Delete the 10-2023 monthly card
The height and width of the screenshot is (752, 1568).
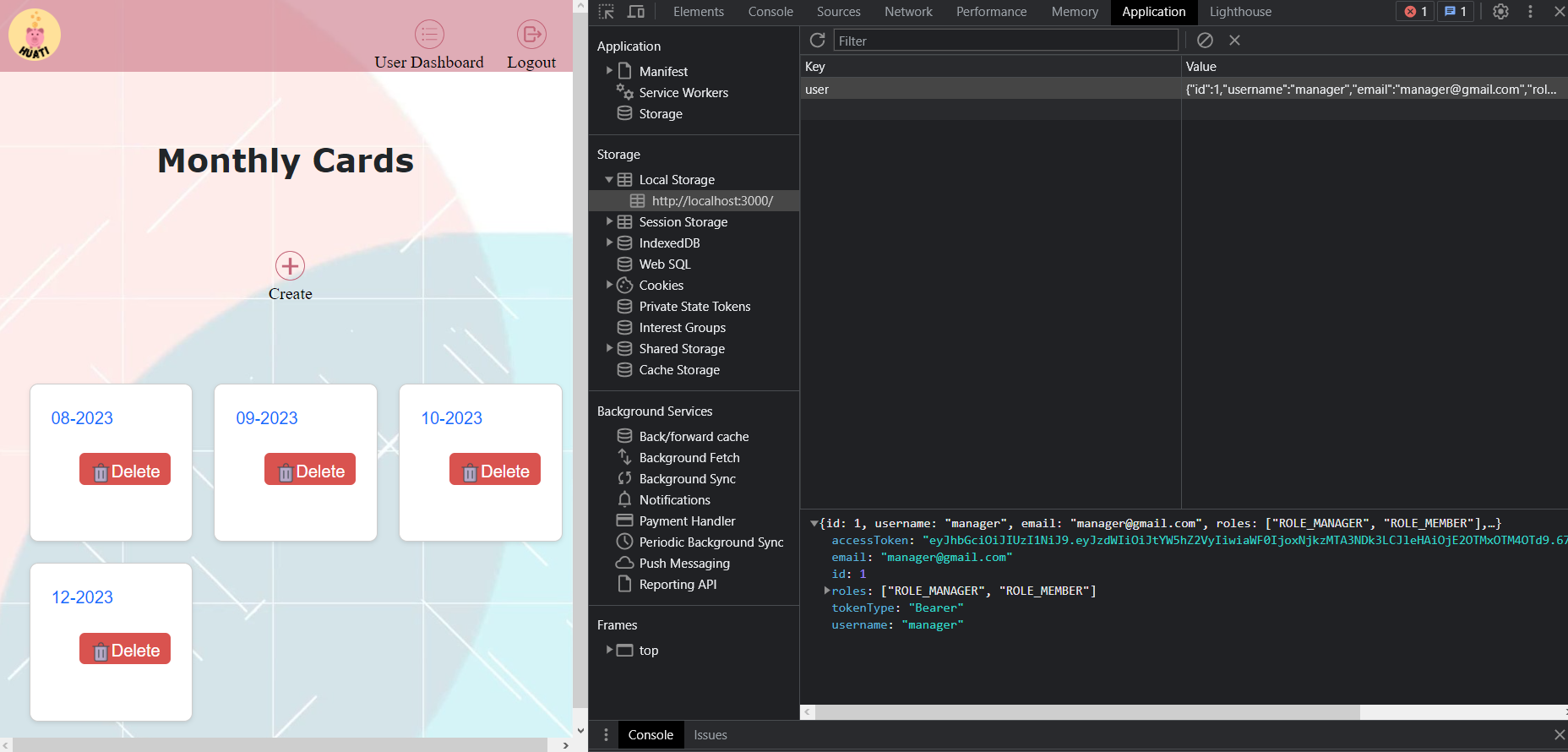495,470
